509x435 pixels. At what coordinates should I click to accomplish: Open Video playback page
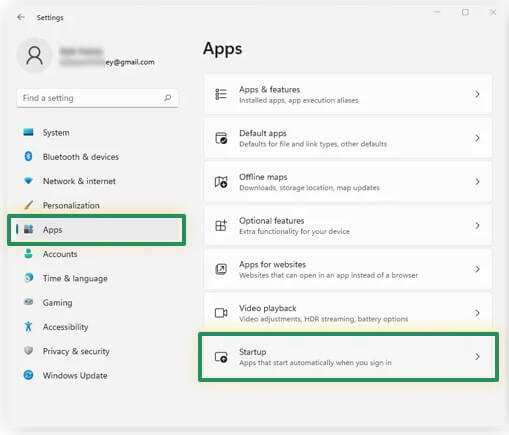pos(348,313)
